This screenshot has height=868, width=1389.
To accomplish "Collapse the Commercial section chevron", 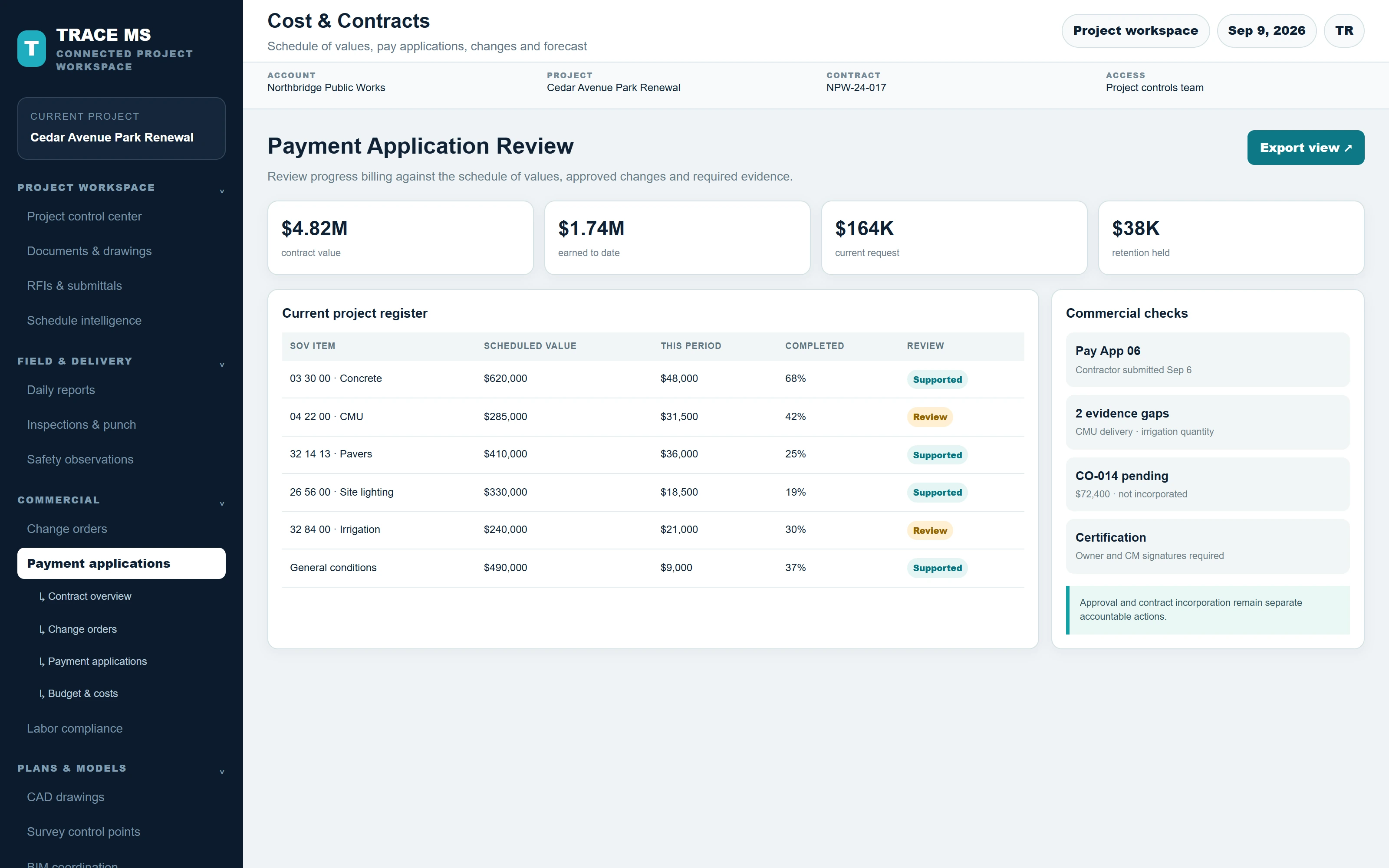I will tap(221, 503).
